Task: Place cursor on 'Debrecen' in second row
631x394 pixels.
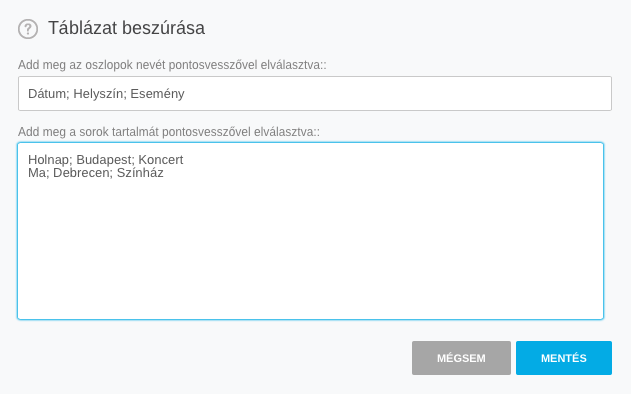Action: click(82, 173)
